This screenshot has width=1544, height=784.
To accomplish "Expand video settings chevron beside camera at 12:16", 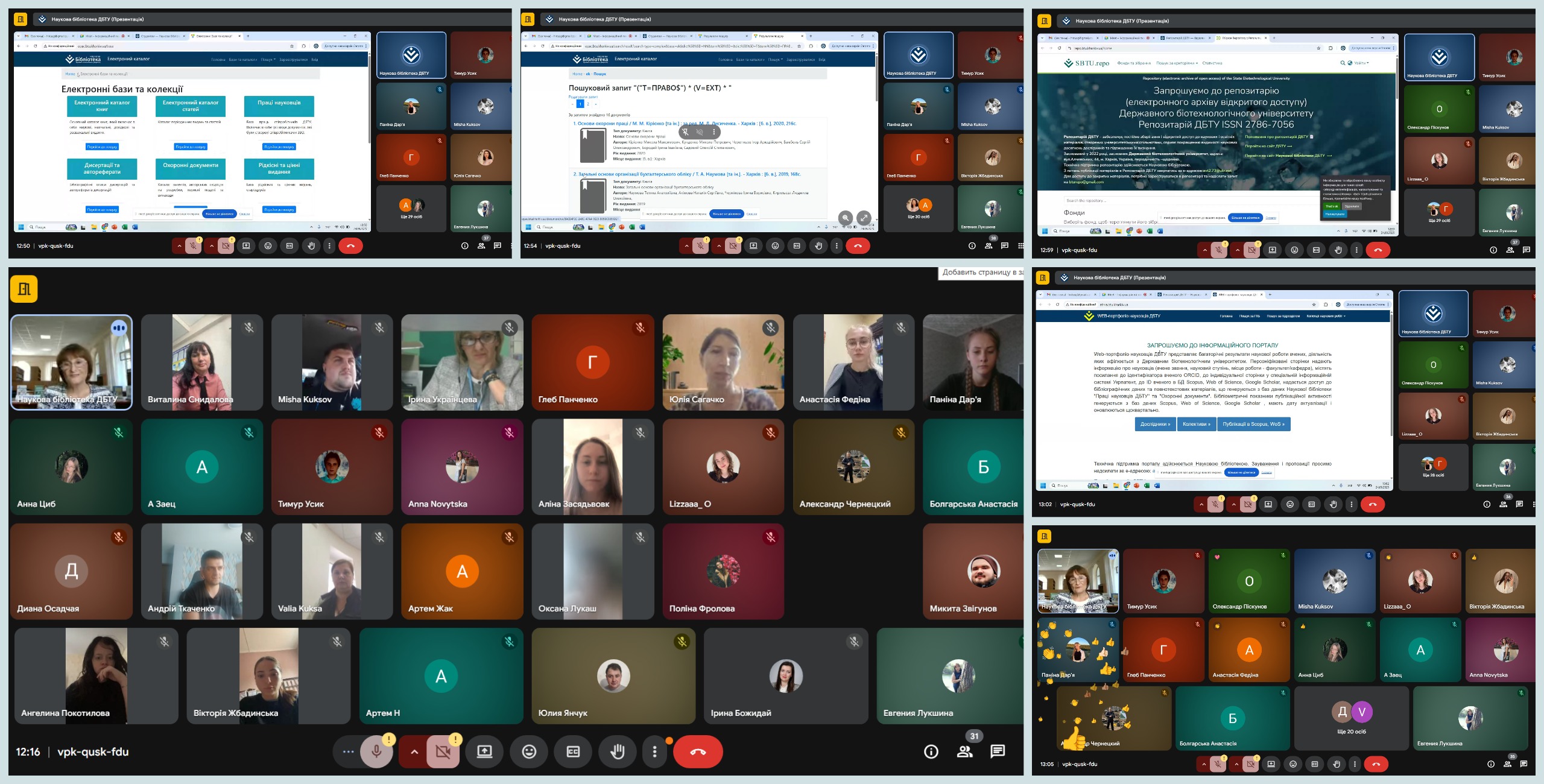I will (414, 751).
